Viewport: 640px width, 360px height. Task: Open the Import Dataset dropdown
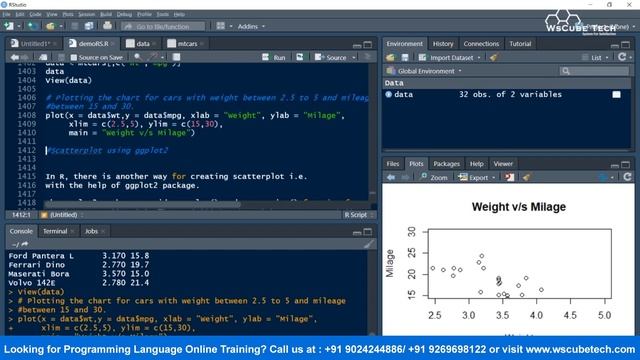449,58
